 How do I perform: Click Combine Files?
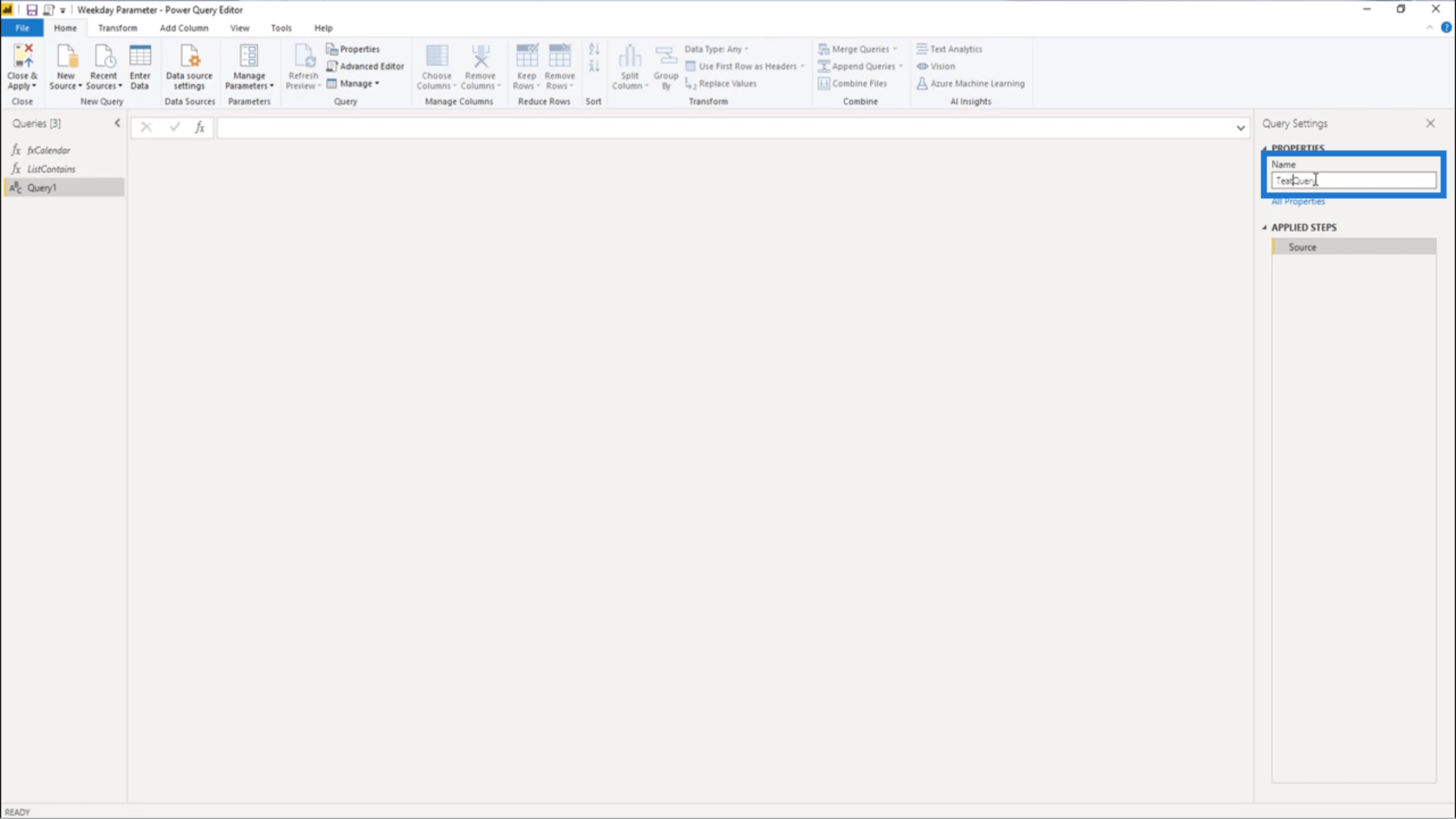pyautogui.click(x=853, y=84)
